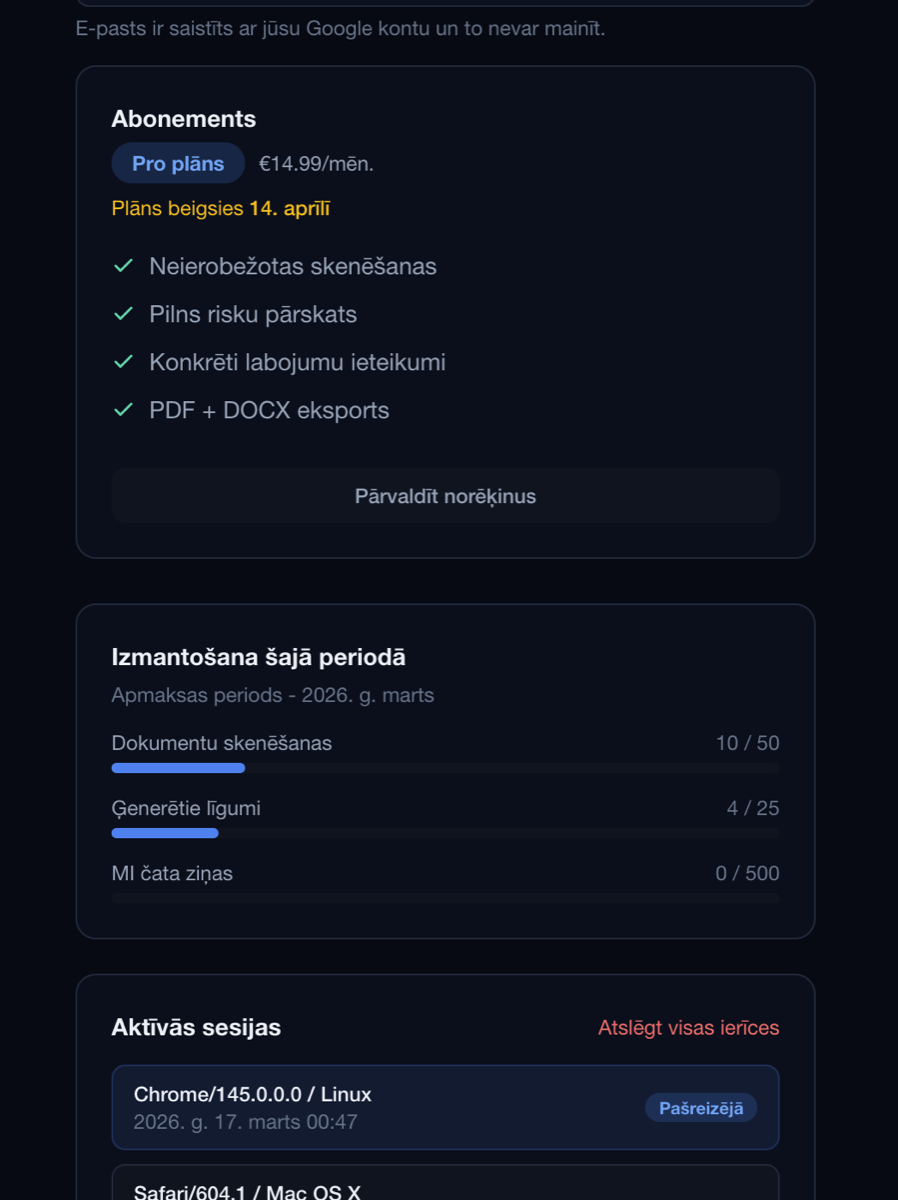Image resolution: width=898 pixels, height=1200 pixels.
Task: Select the Safari/604.1 / Mac OS X session
Action: [445, 1190]
